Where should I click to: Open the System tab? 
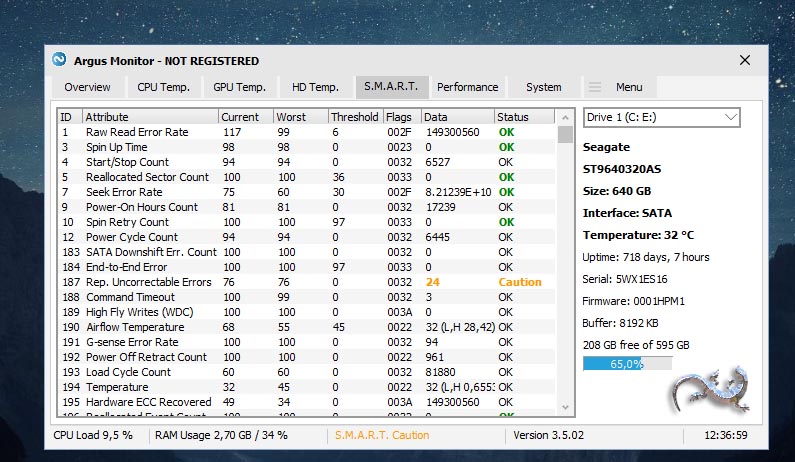point(543,87)
